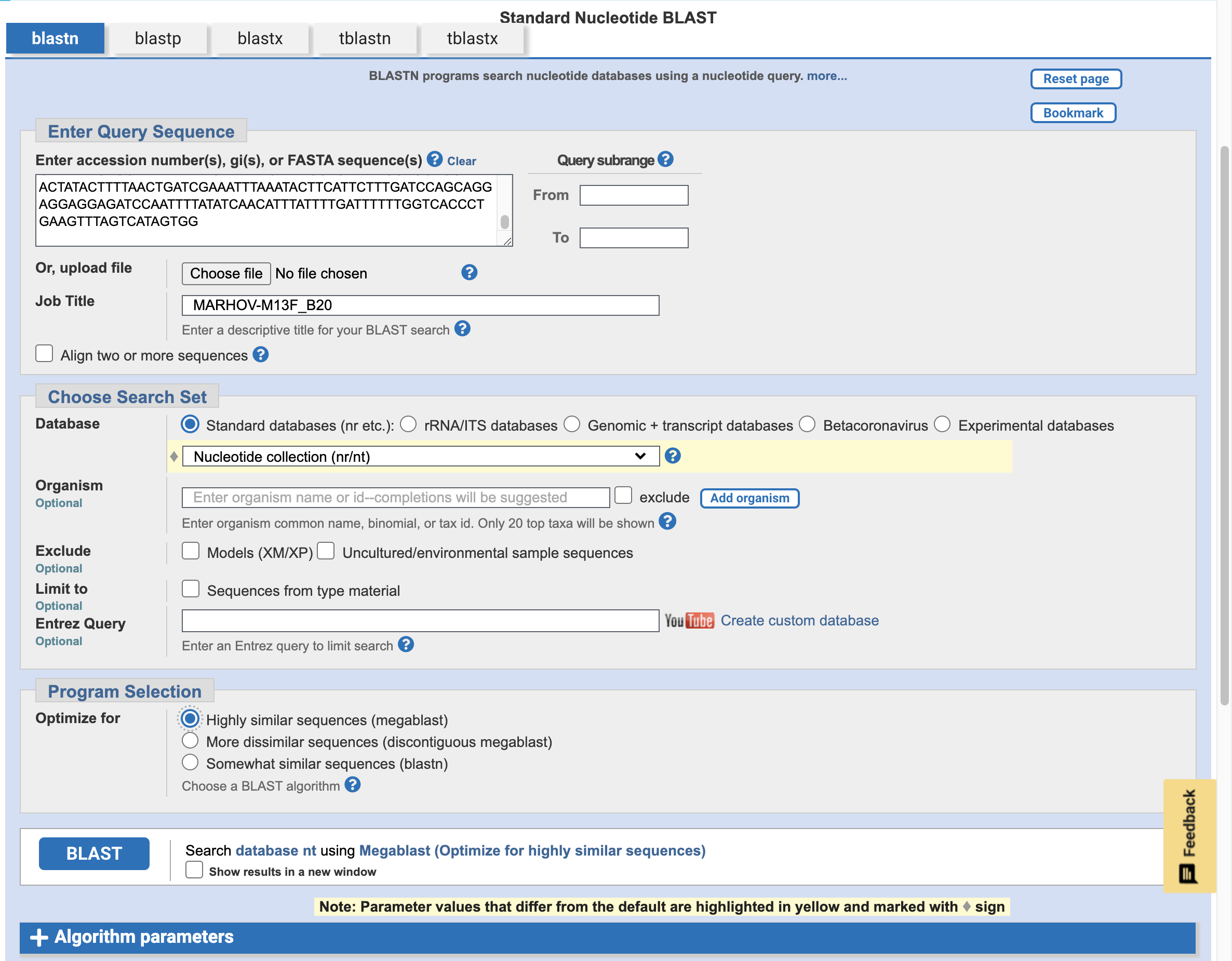The width and height of the screenshot is (1232, 961).
Task: Tick the organism exclude checkbox
Action: pyautogui.click(x=623, y=495)
